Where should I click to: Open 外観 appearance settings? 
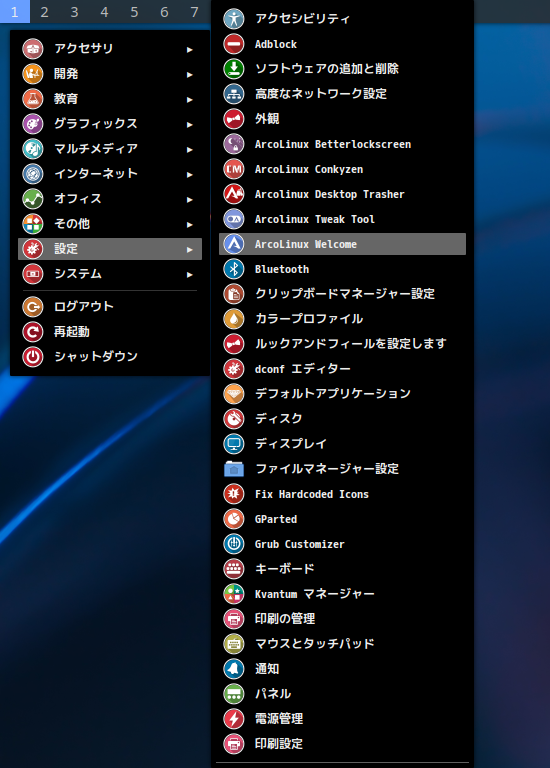(342, 119)
